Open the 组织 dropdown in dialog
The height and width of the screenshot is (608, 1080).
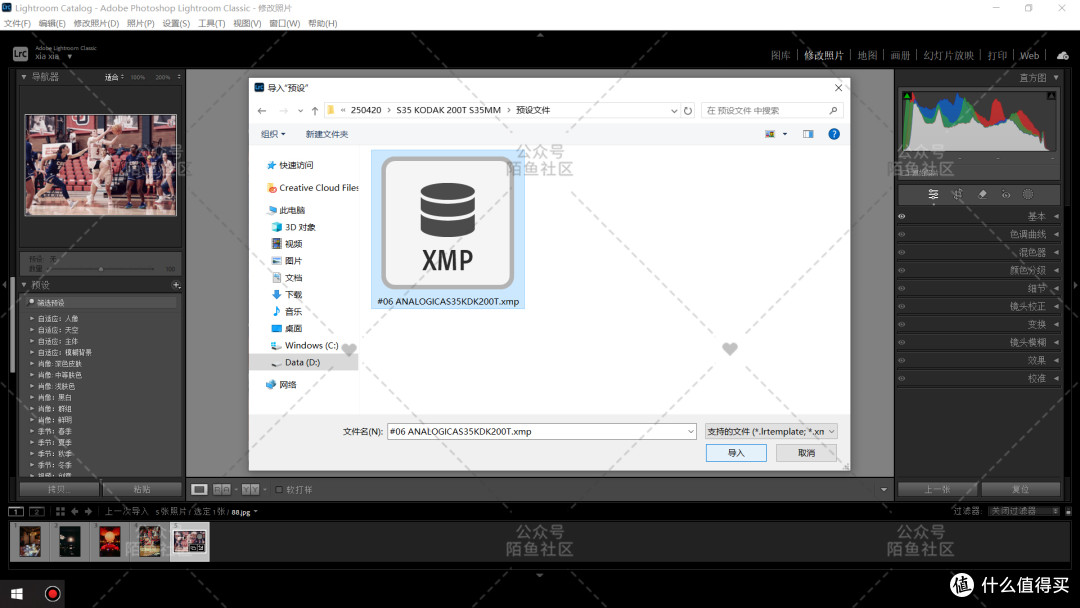[x=273, y=134]
